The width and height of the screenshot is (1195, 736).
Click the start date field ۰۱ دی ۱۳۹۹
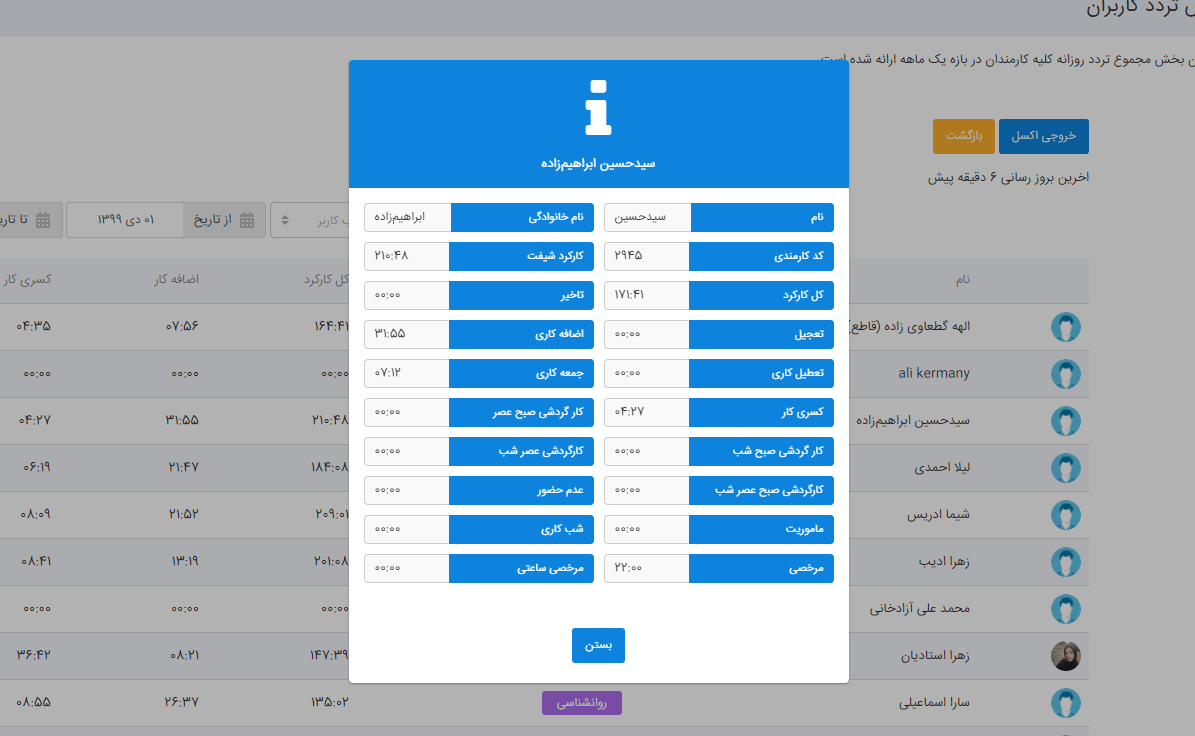click(125, 220)
